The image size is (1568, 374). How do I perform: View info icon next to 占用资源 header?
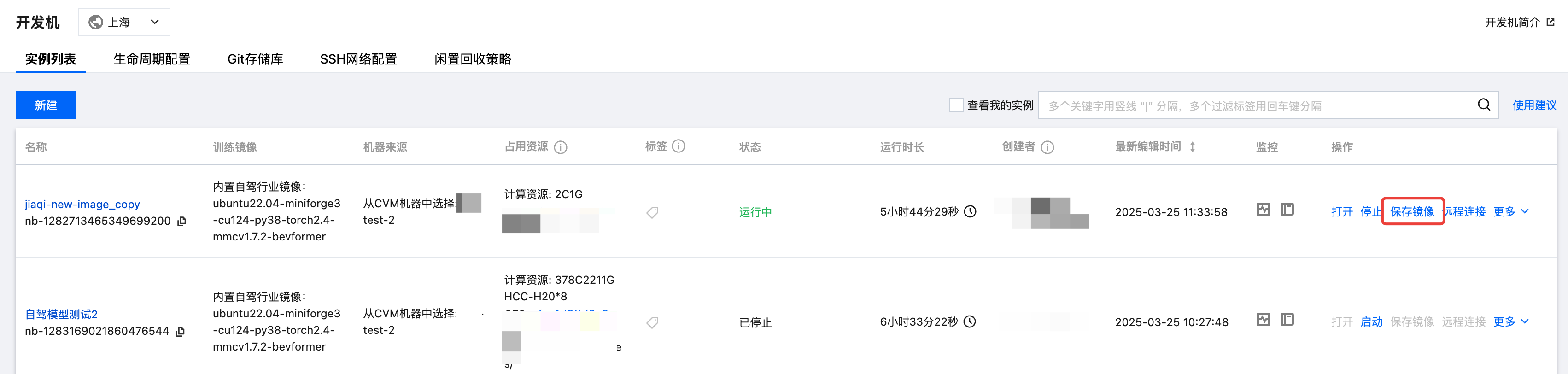(x=561, y=147)
